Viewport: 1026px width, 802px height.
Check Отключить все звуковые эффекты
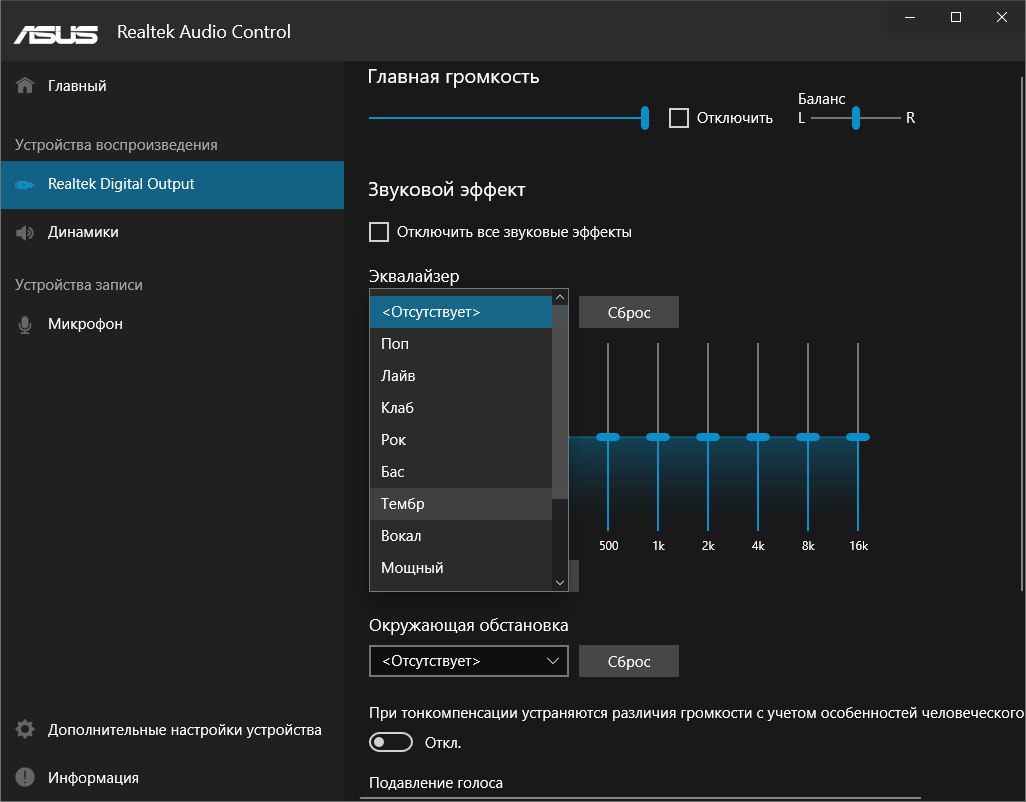(x=379, y=231)
